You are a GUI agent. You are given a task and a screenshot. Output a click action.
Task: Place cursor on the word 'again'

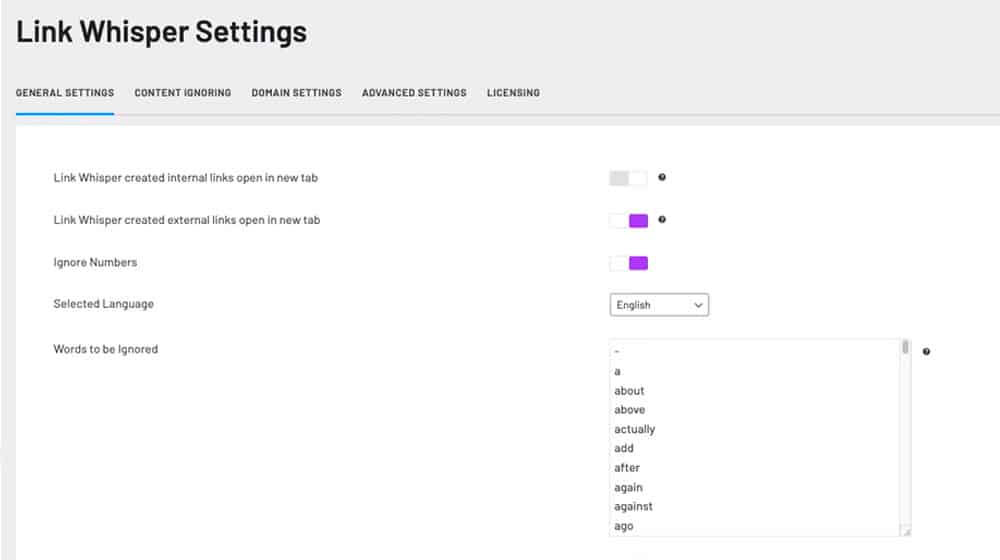pyautogui.click(x=628, y=487)
